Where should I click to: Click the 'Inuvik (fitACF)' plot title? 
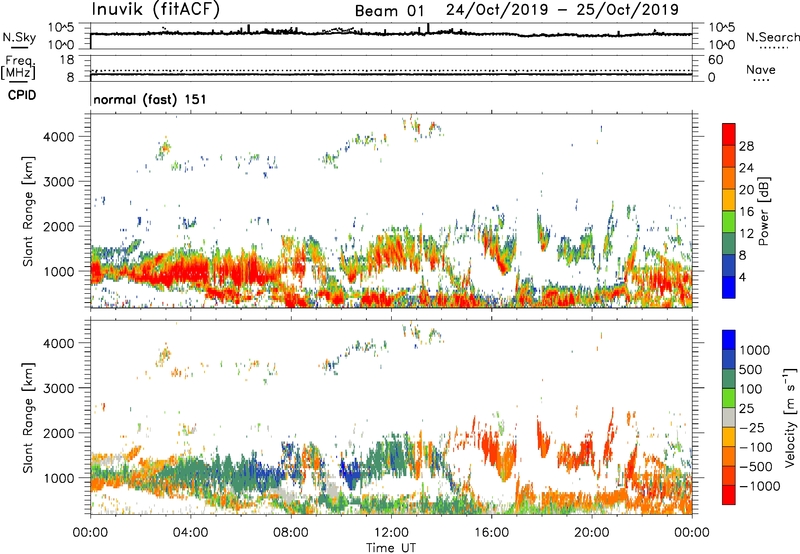(x=156, y=9)
